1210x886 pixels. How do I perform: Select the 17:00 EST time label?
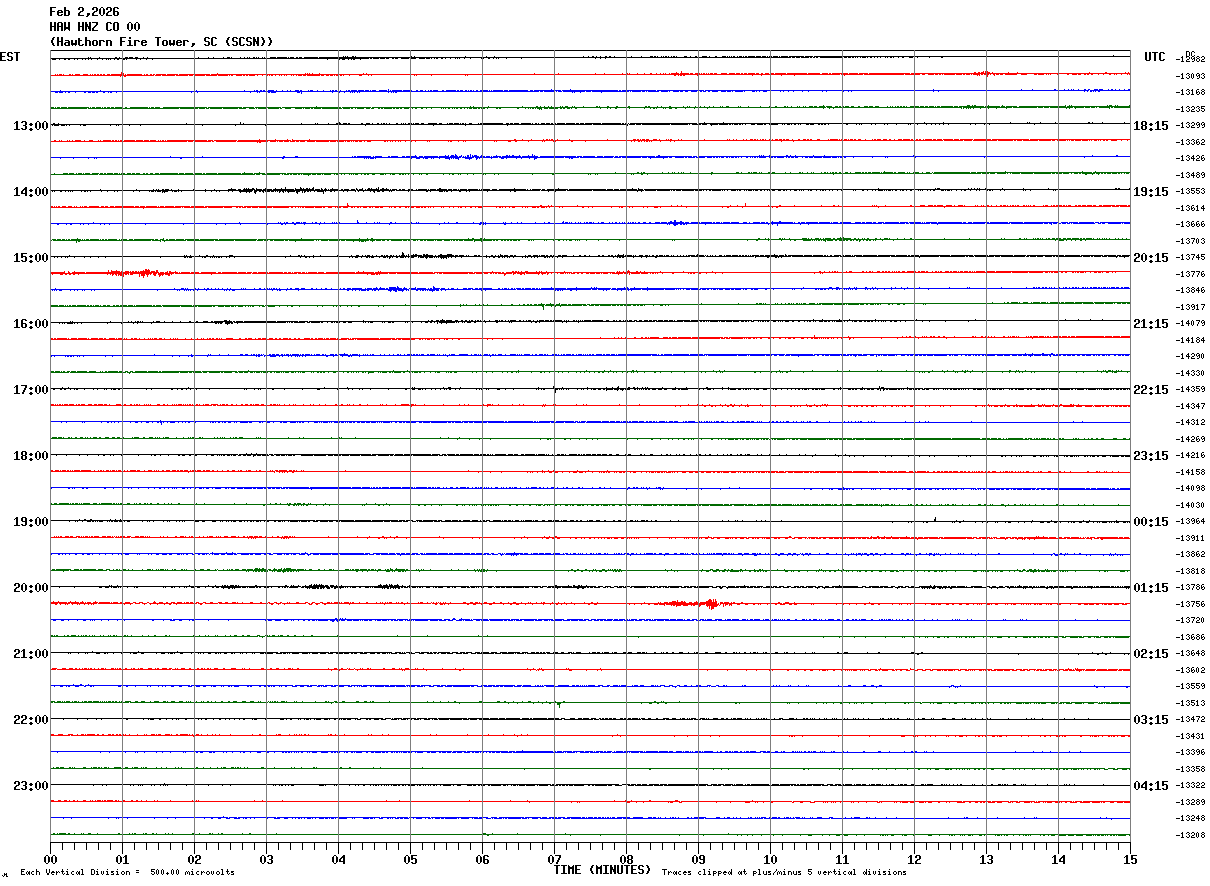30,389
